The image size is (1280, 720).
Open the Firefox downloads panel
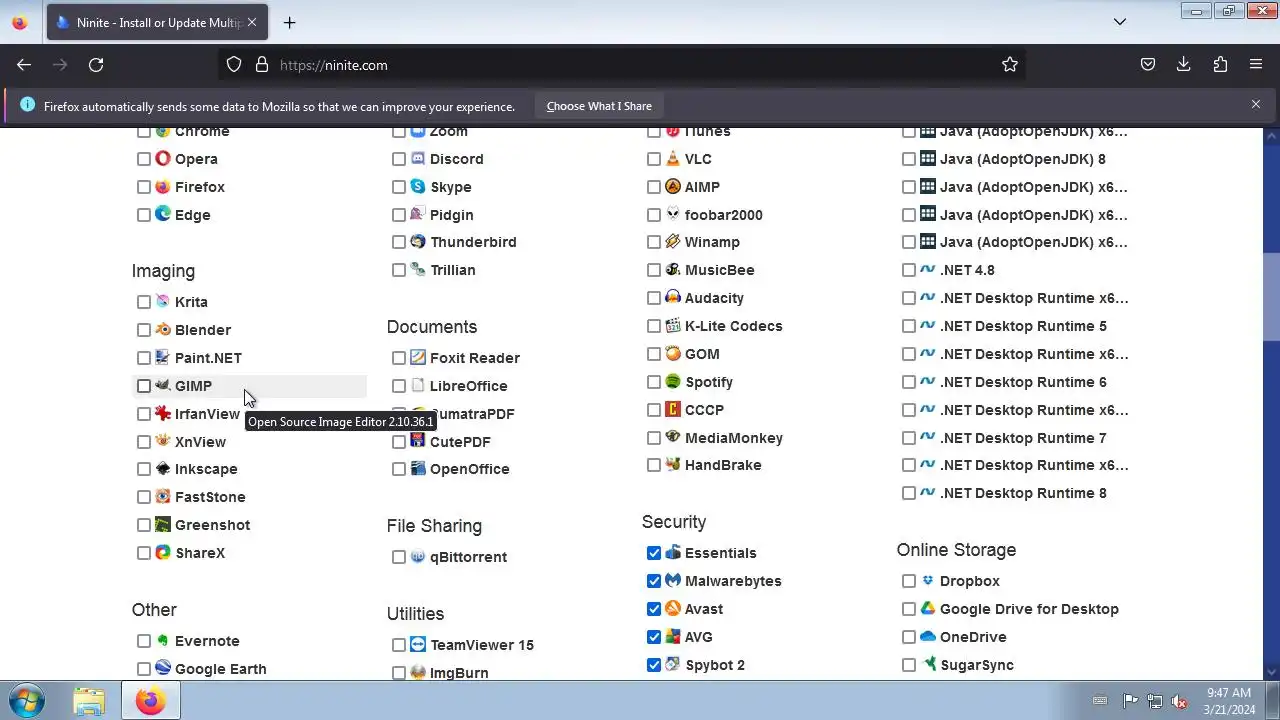coord(1183,65)
